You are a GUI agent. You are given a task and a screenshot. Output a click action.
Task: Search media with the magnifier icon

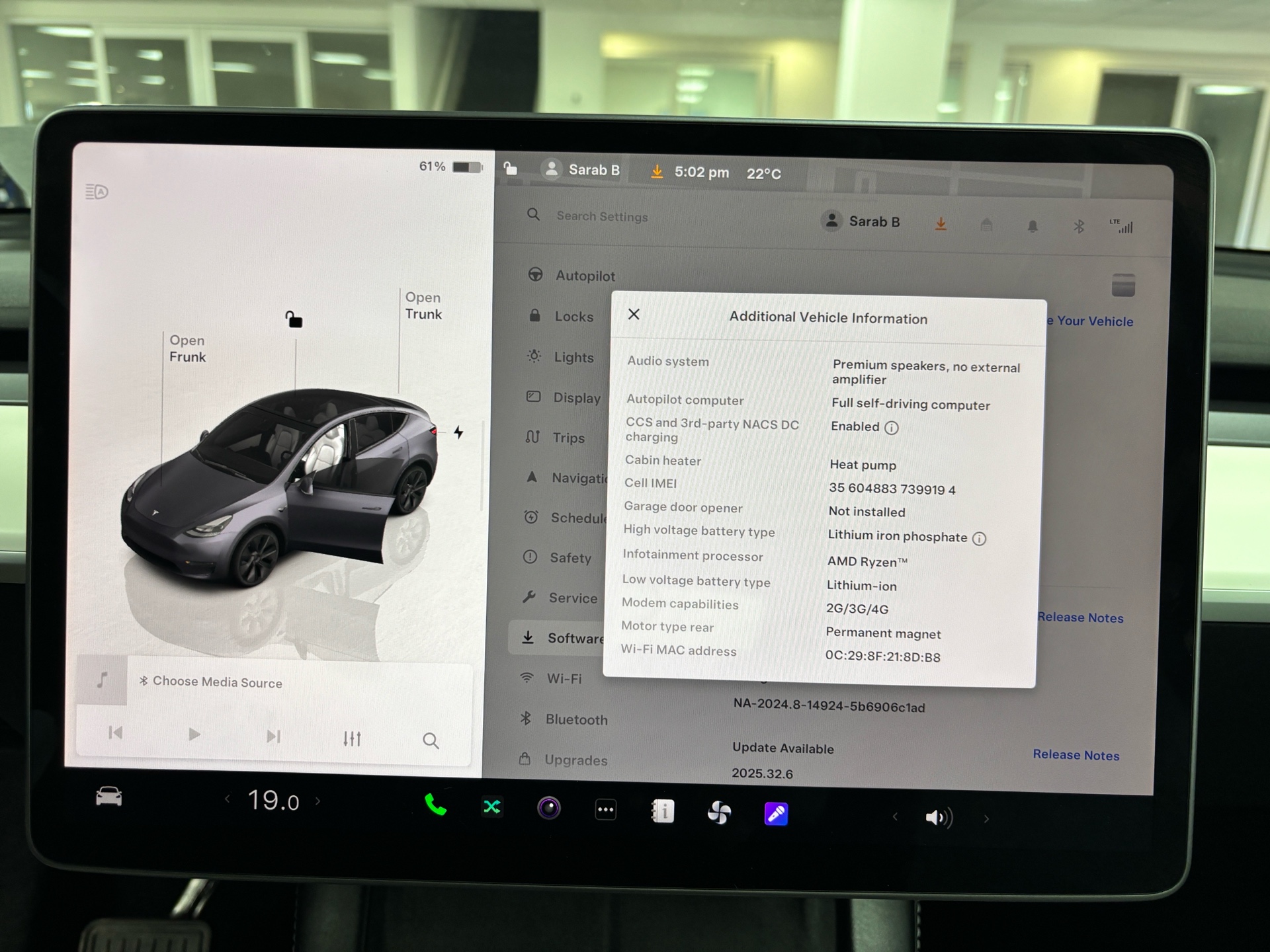tap(431, 740)
